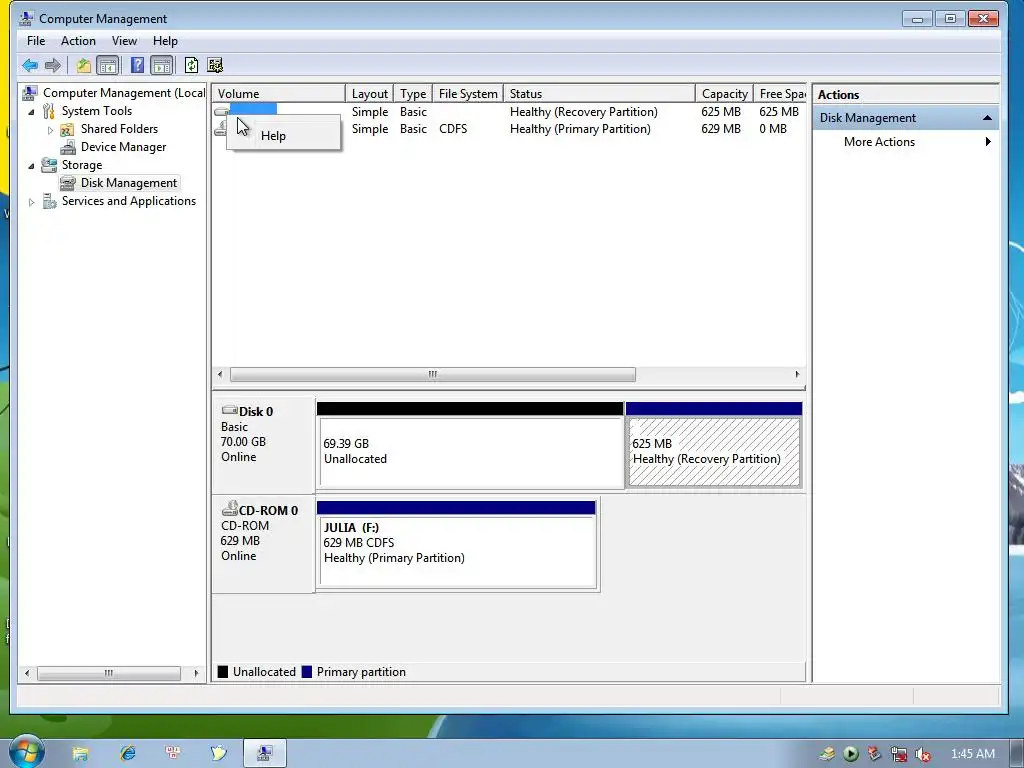
Task: Click the blue Primary partition legend swatch
Action: [x=306, y=672]
